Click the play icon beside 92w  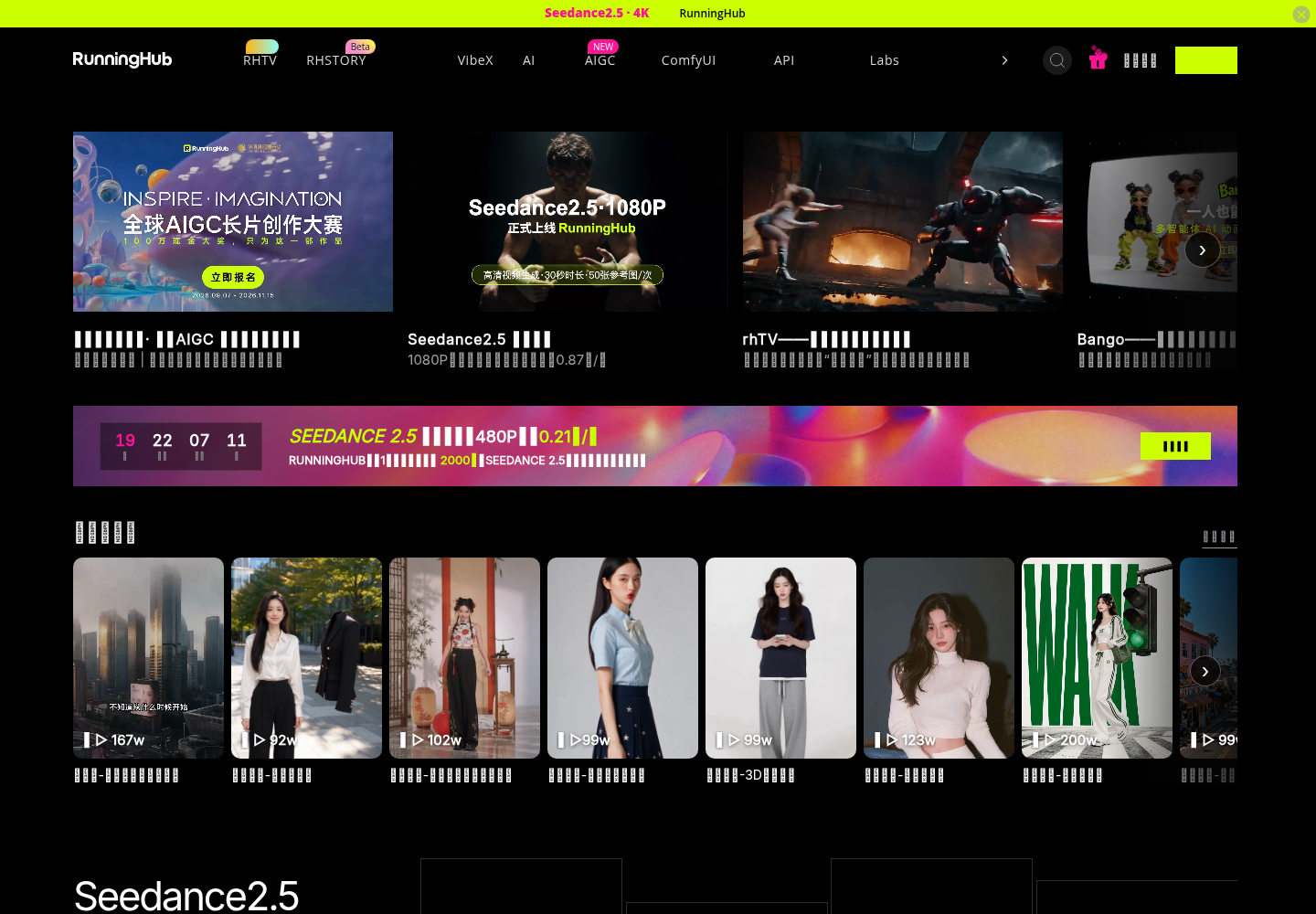click(x=260, y=740)
